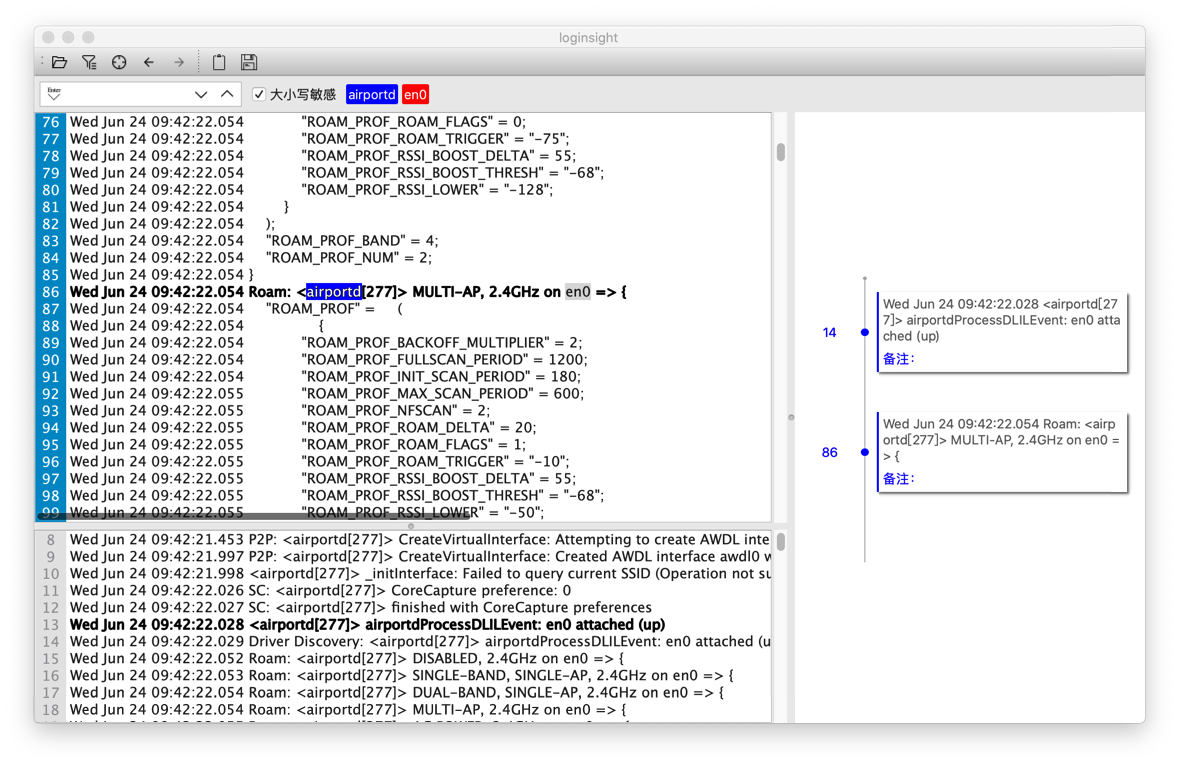Screen dimensions: 1179x765
Task: Click the red en0 keyword tag
Action: pyautogui.click(x=415, y=95)
